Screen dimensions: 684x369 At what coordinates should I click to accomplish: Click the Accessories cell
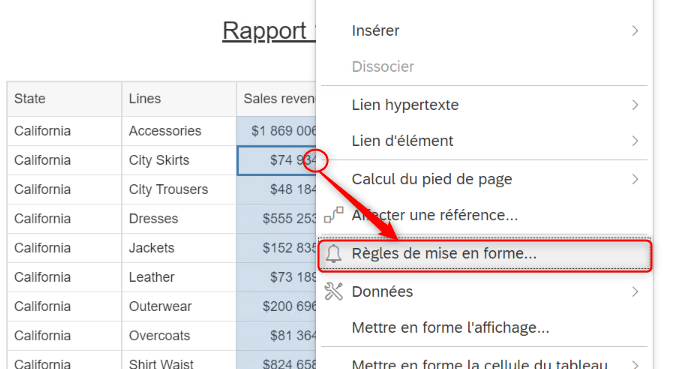pos(179,131)
